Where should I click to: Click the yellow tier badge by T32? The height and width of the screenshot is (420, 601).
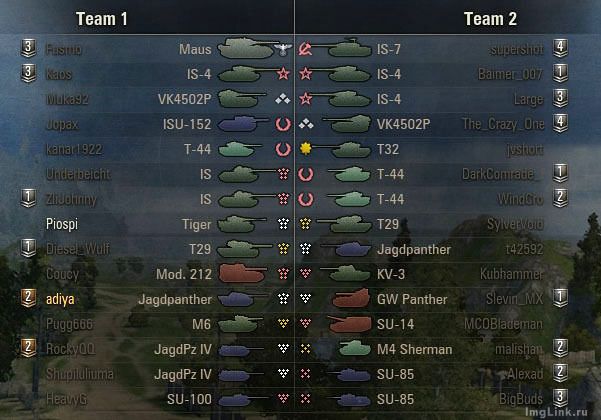(x=305, y=149)
